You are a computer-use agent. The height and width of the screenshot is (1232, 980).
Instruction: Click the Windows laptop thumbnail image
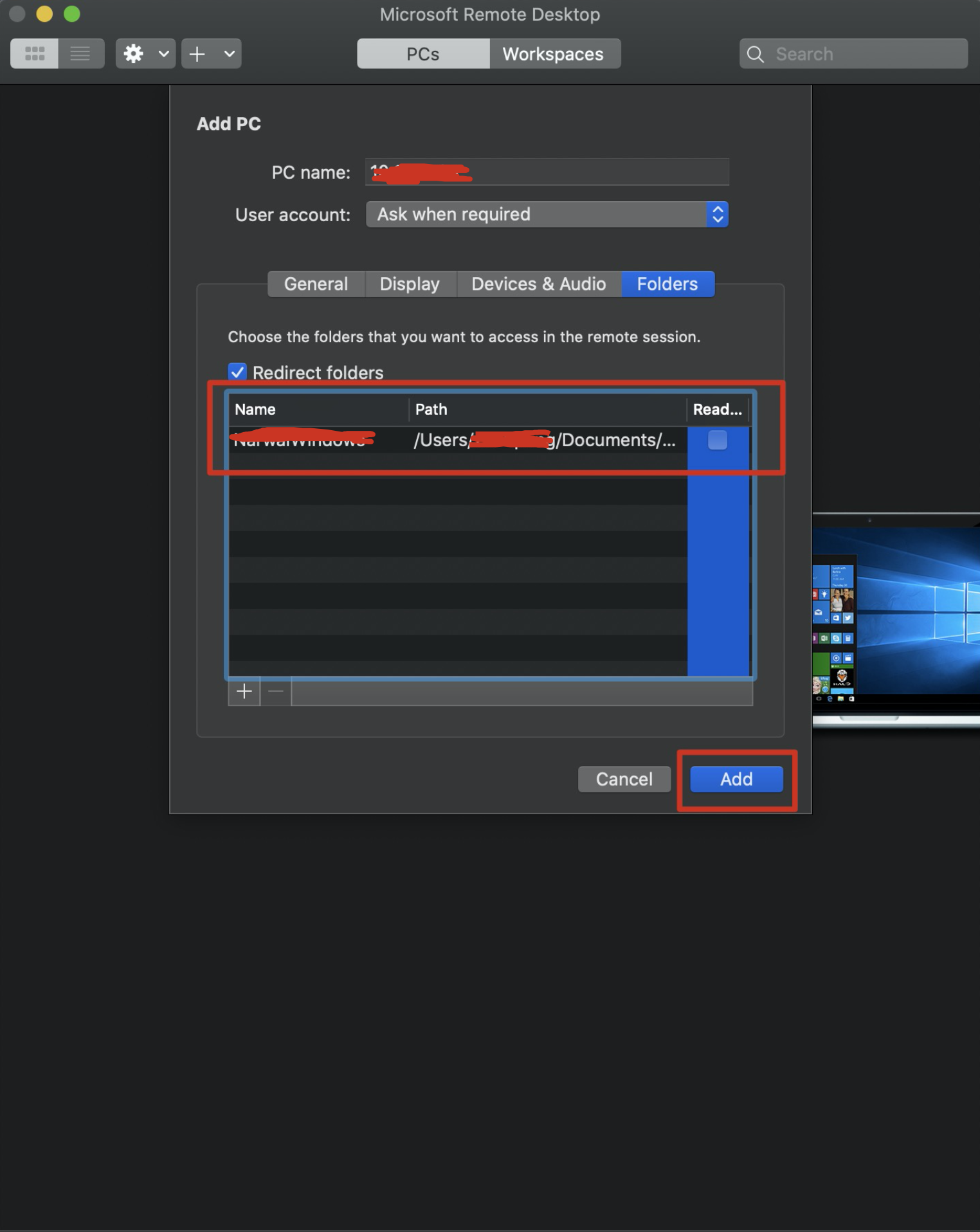point(896,621)
